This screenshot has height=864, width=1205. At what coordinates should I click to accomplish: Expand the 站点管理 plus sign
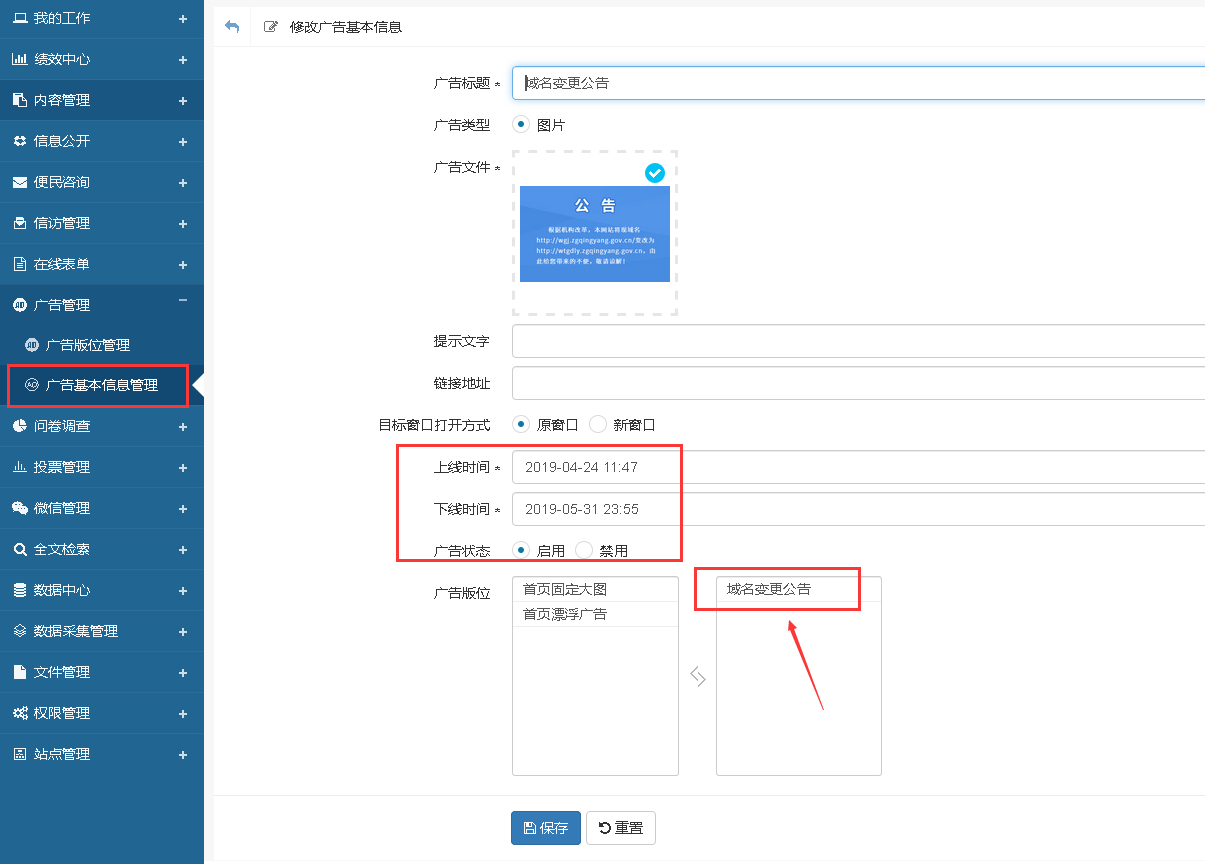tap(182, 755)
